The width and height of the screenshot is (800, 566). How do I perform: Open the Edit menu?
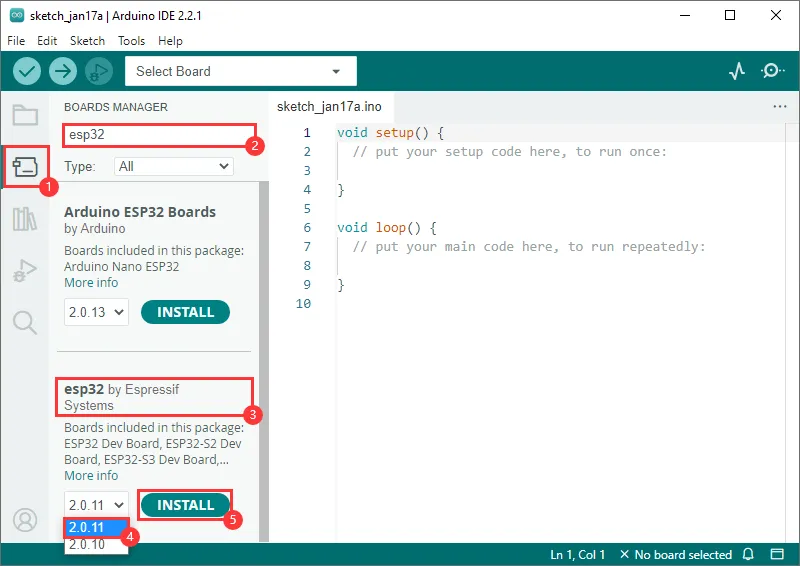tap(47, 41)
